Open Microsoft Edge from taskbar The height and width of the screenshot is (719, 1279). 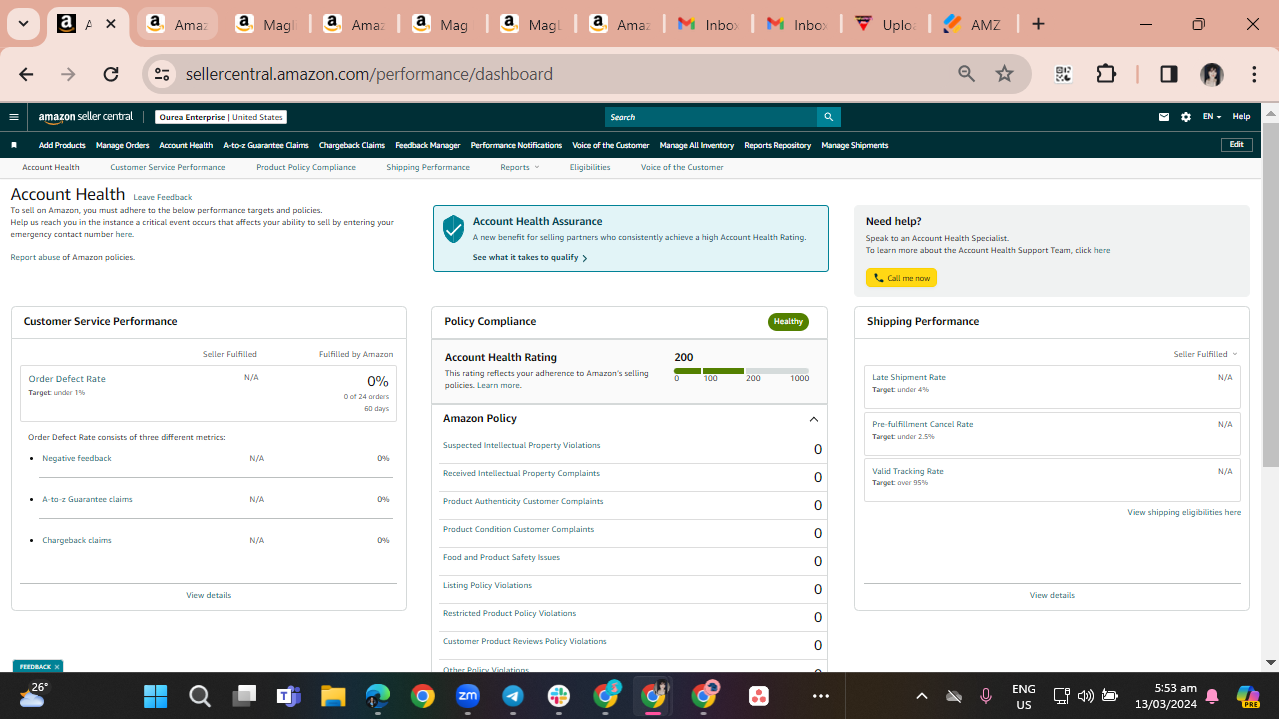pyautogui.click(x=378, y=696)
